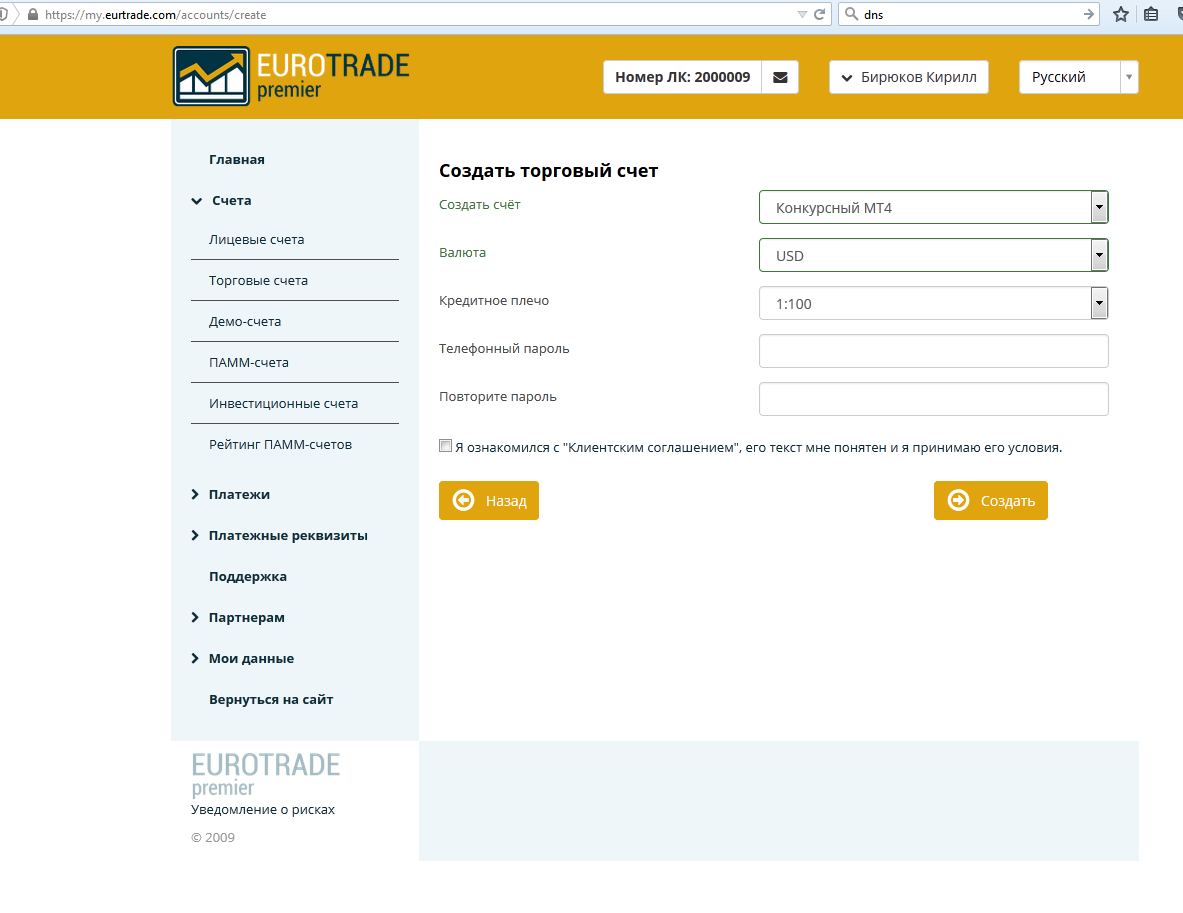Image resolution: width=1183 pixels, height=913 pixels.
Task: Click the bookmark star icon
Action: tap(1121, 14)
